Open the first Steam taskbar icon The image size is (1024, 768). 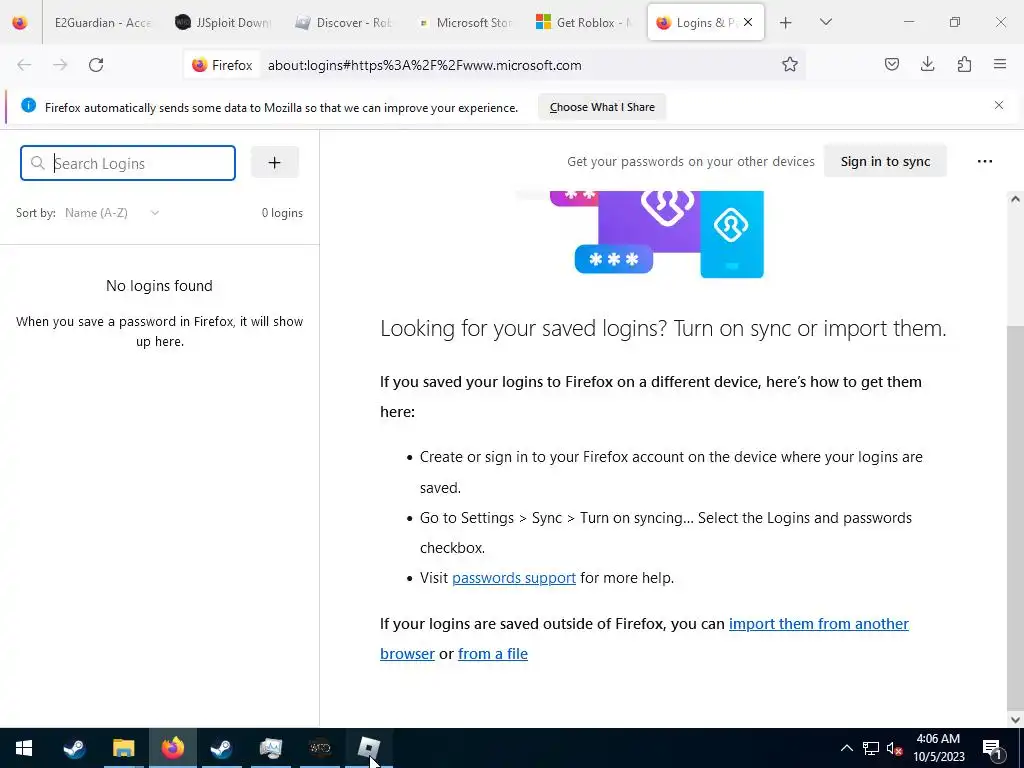tap(74, 748)
